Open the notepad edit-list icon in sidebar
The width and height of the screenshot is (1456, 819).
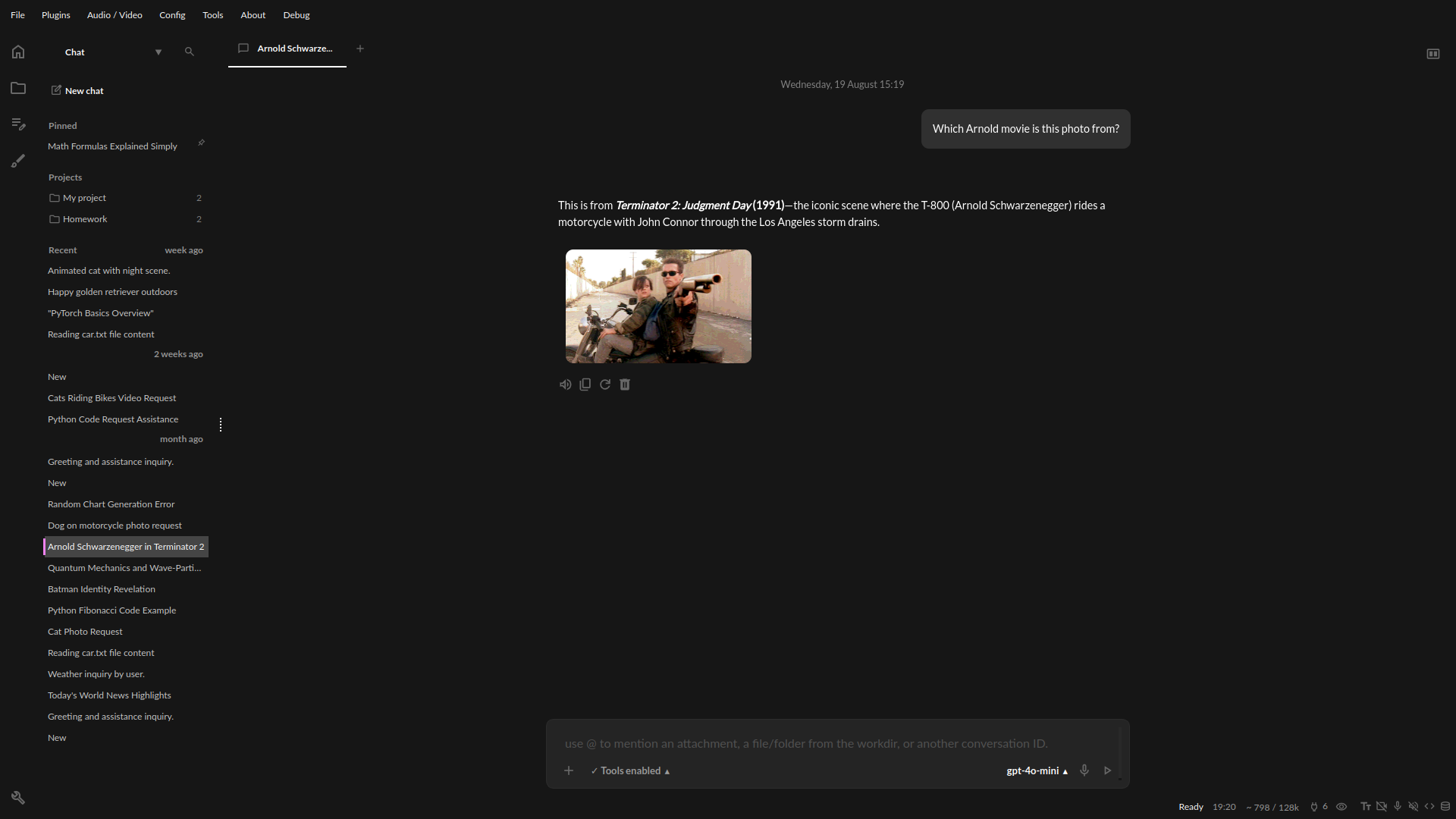(18, 124)
